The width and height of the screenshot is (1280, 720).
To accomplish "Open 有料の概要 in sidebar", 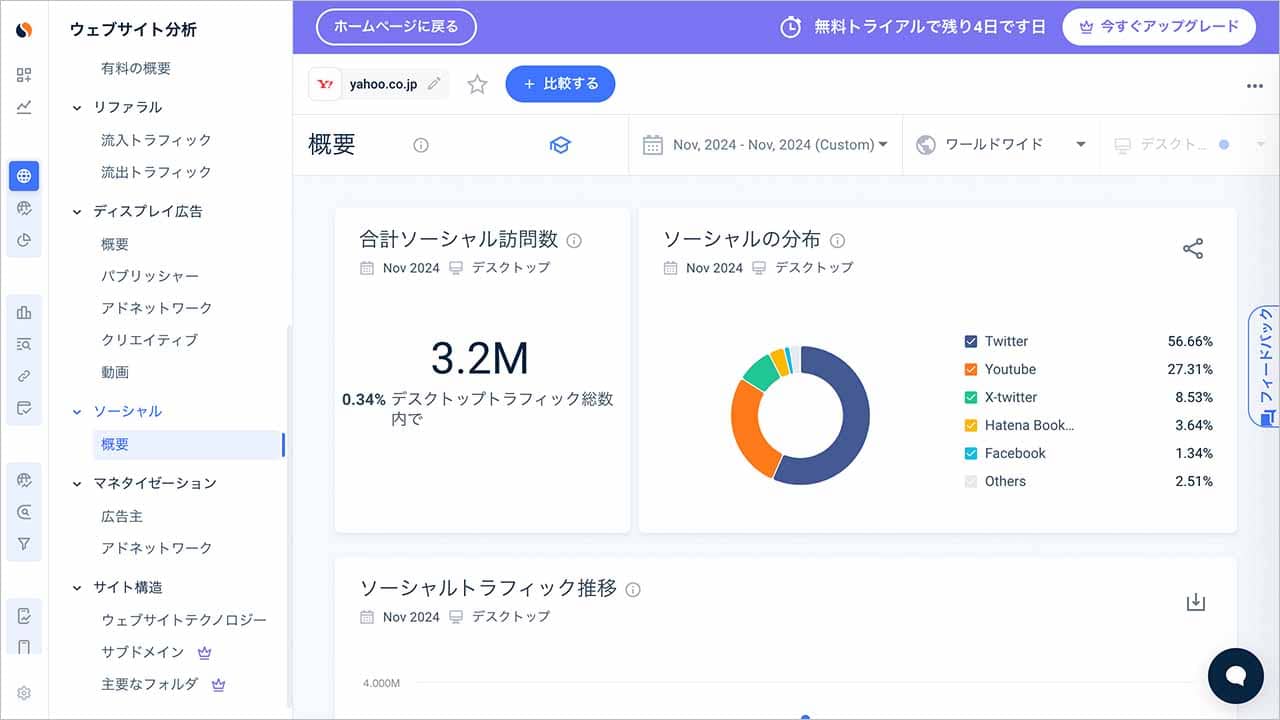I will (136, 68).
